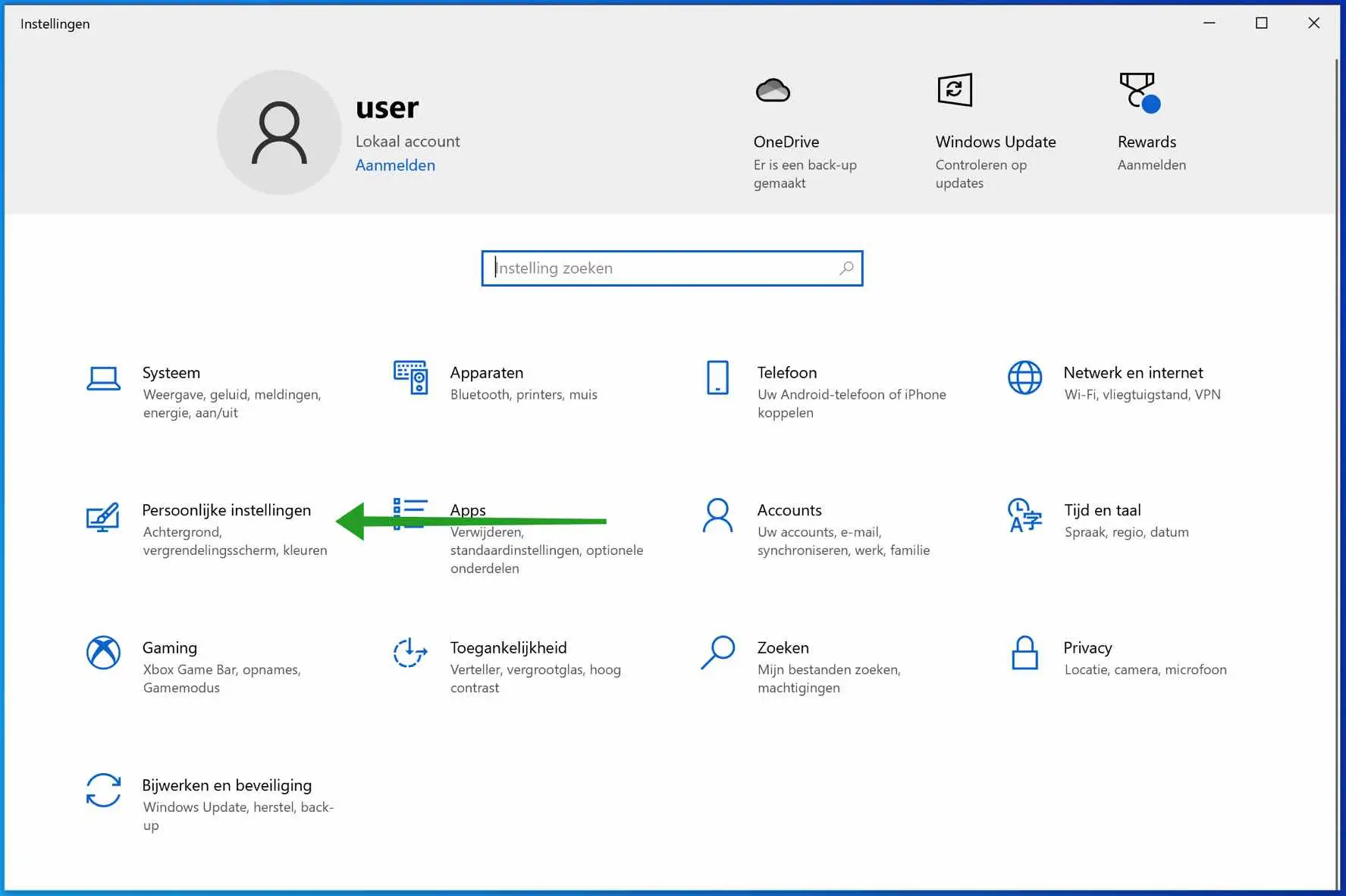Select the Persoonlijke instellingen title
Screen dimensions: 1346x896
pyautogui.click(x=227, y=510)
